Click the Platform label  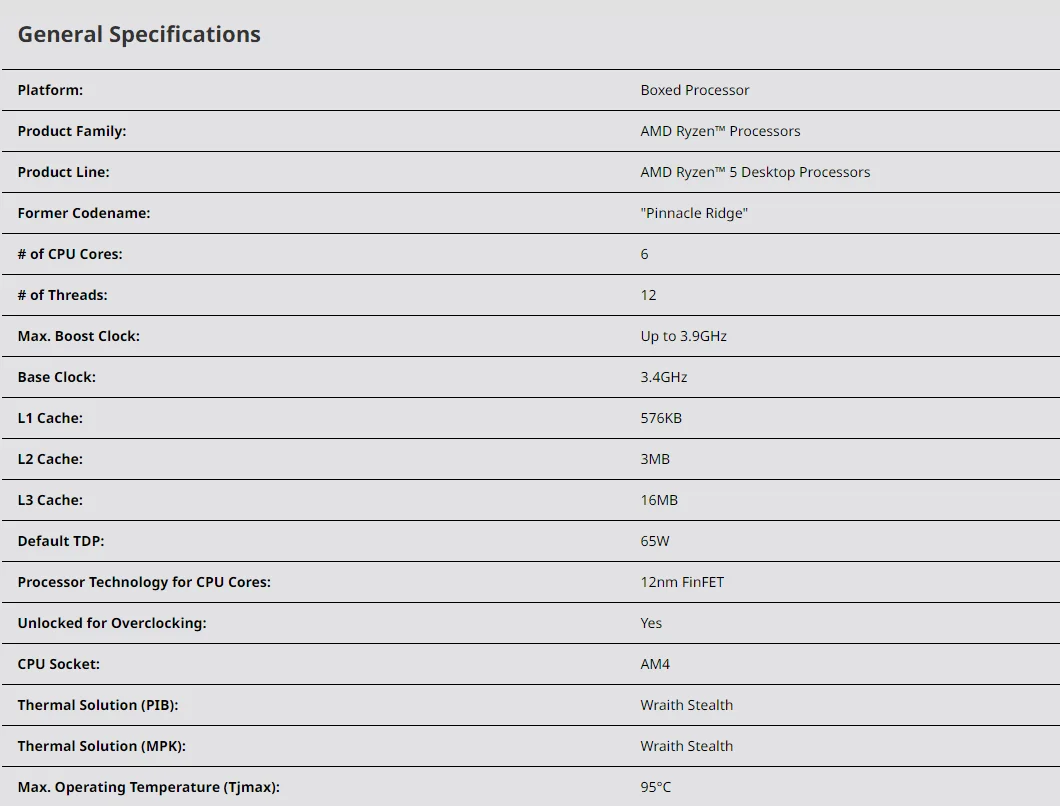(50, 90)
